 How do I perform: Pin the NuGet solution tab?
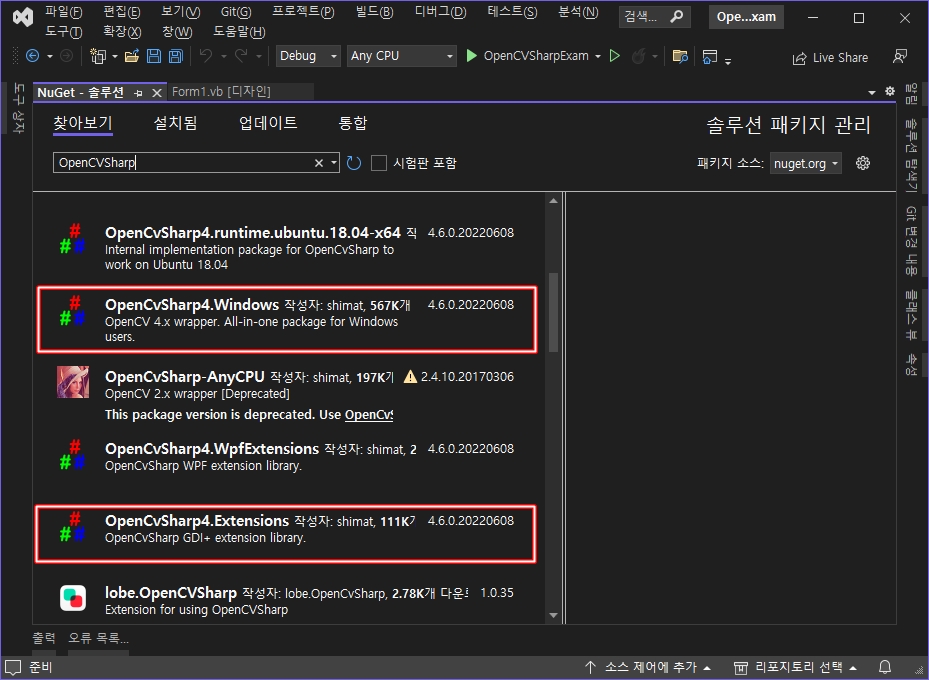pos(138,93)
